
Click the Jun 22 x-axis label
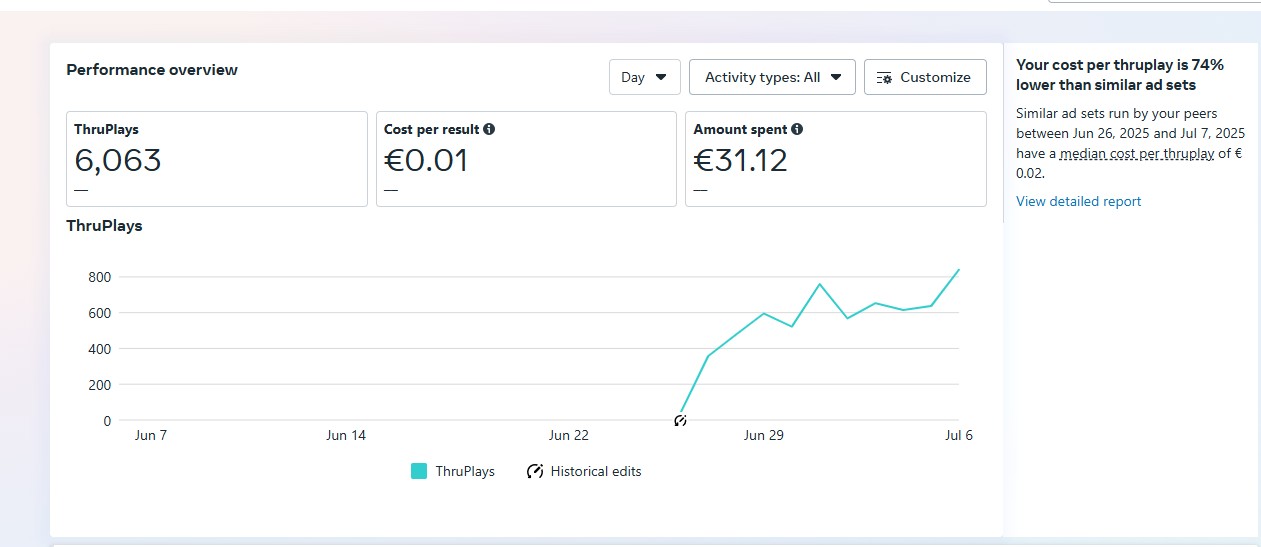tap(568, 435)
